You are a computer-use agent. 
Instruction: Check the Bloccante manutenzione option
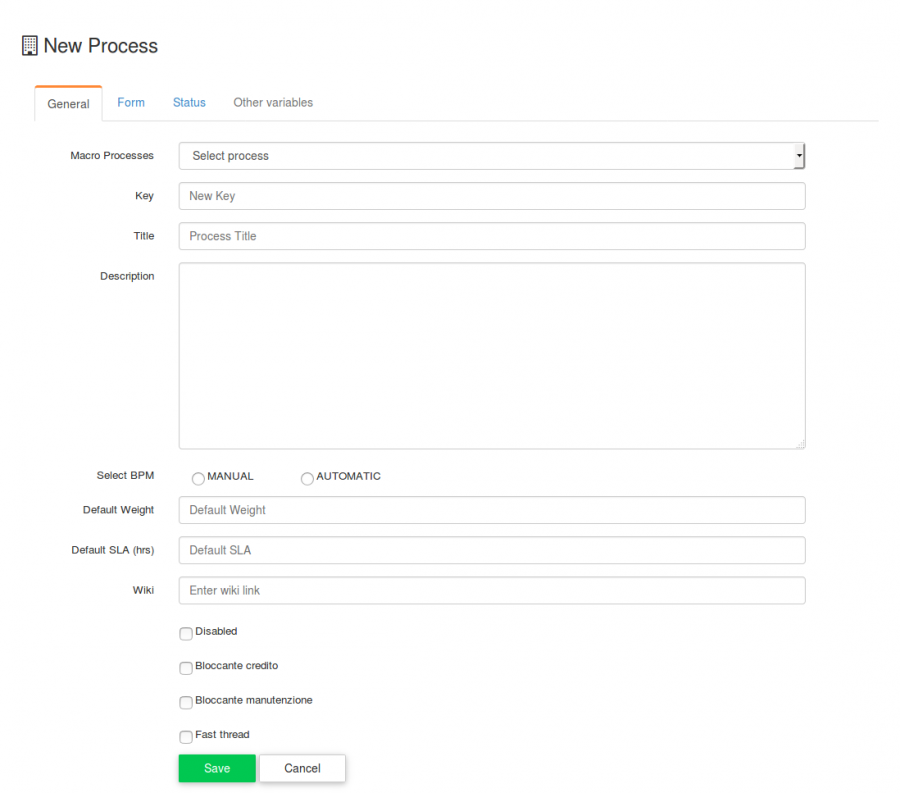click(x=186, y=703)
